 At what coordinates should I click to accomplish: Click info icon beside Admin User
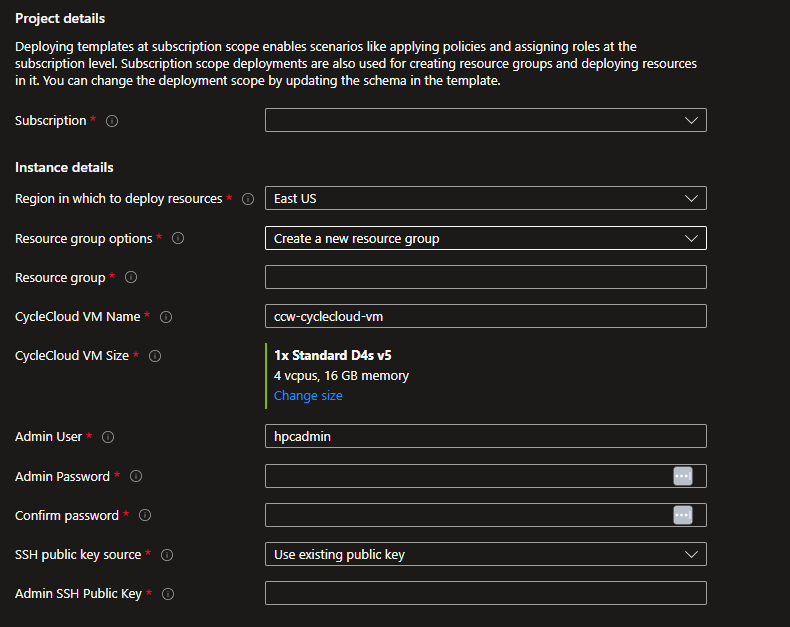coord(108,437)
